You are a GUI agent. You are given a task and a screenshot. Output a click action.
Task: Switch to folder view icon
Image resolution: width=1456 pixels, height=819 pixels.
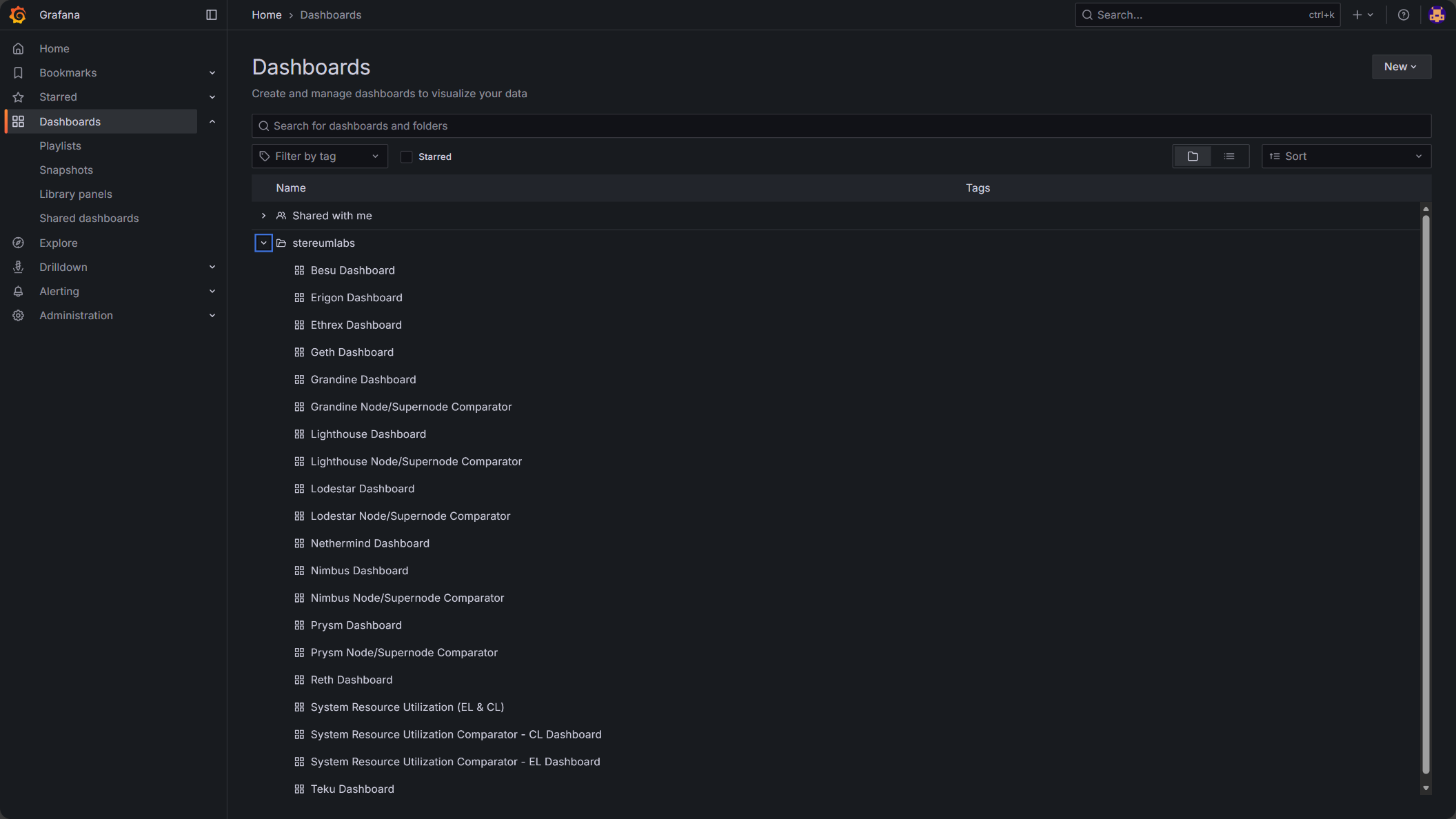click(1193, 156)
